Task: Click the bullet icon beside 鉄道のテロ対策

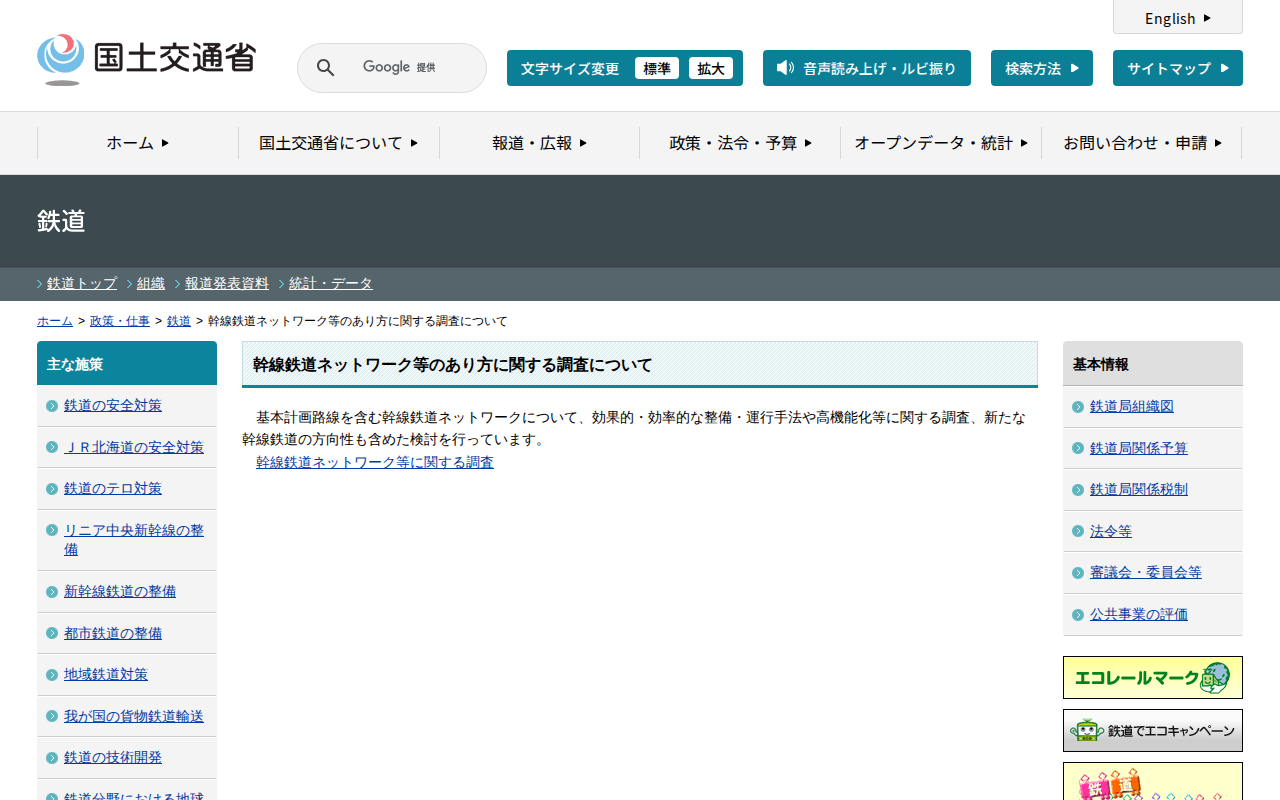Action: pos(52,489)
